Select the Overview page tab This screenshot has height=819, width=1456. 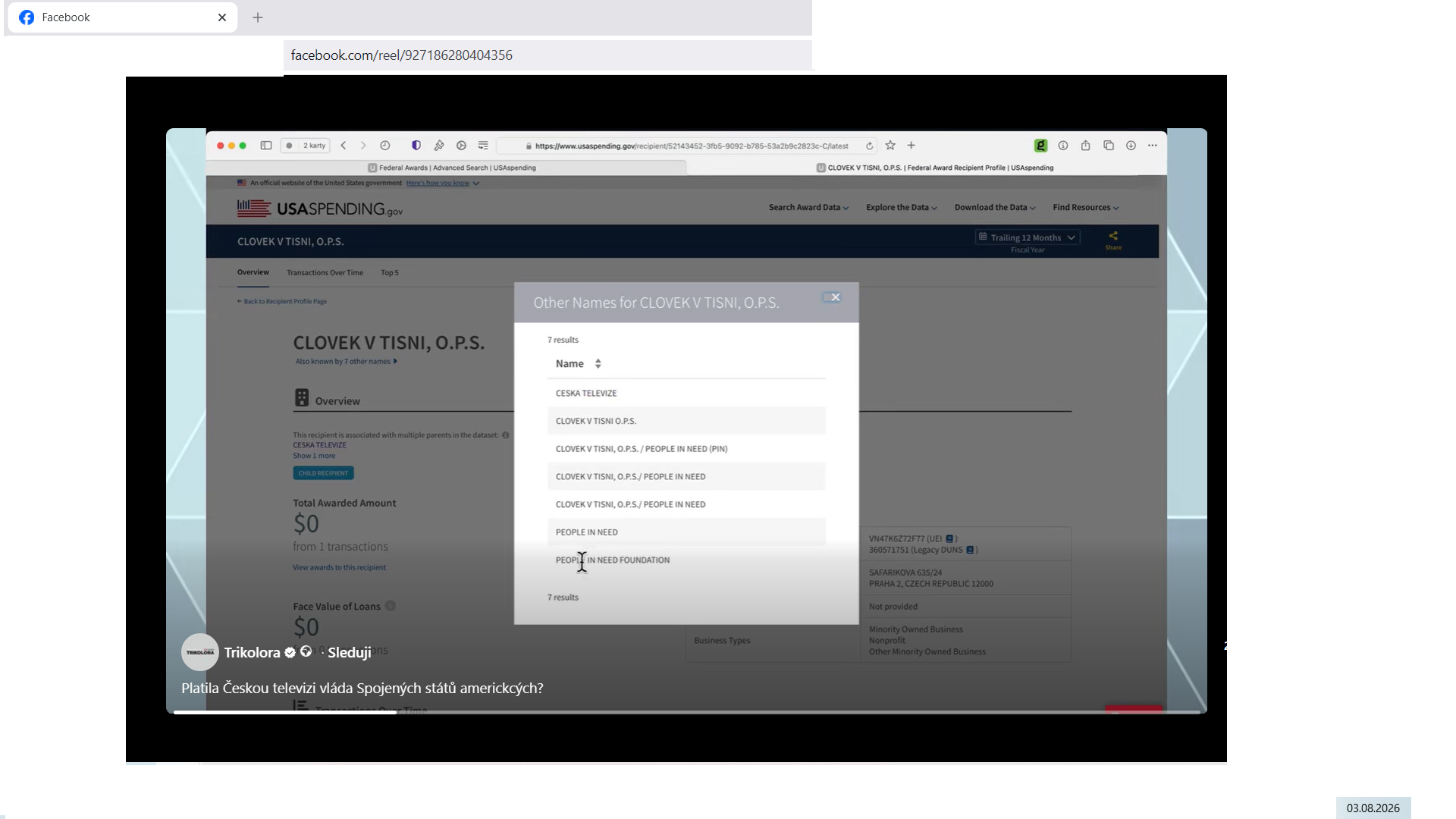click(253, 272)
